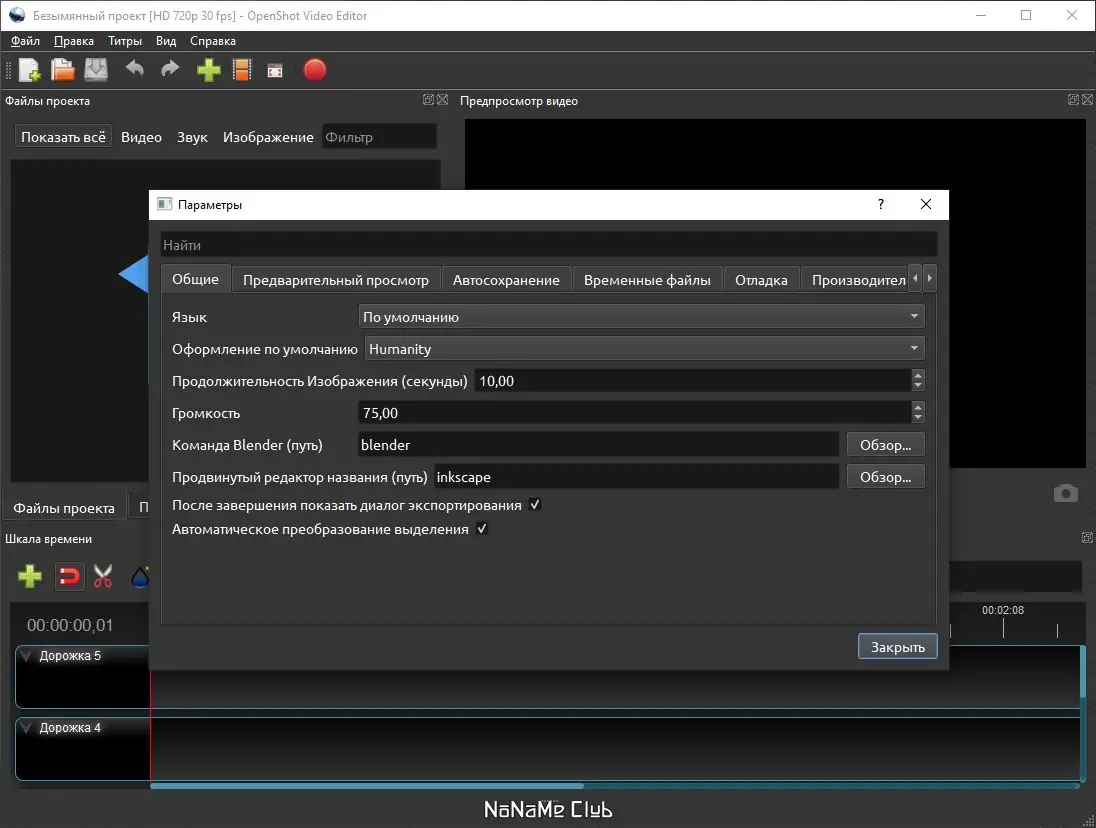Open the Язык dropdown

click(x=641, y=317)
